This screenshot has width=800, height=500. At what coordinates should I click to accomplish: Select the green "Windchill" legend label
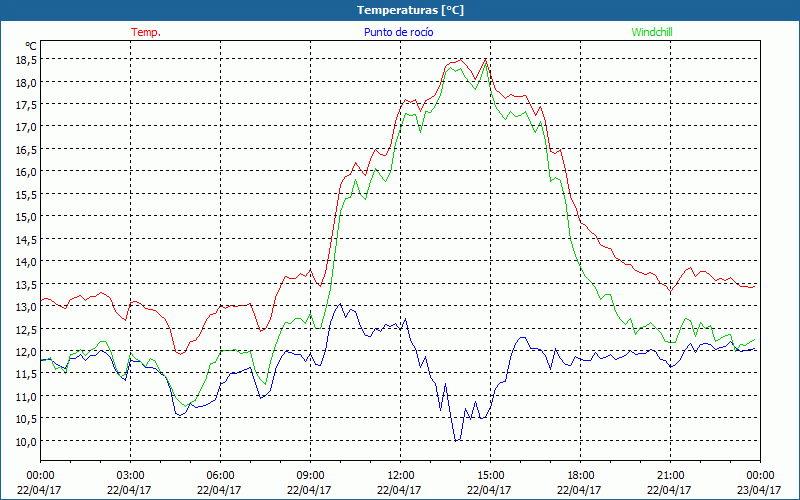point(652,32)
